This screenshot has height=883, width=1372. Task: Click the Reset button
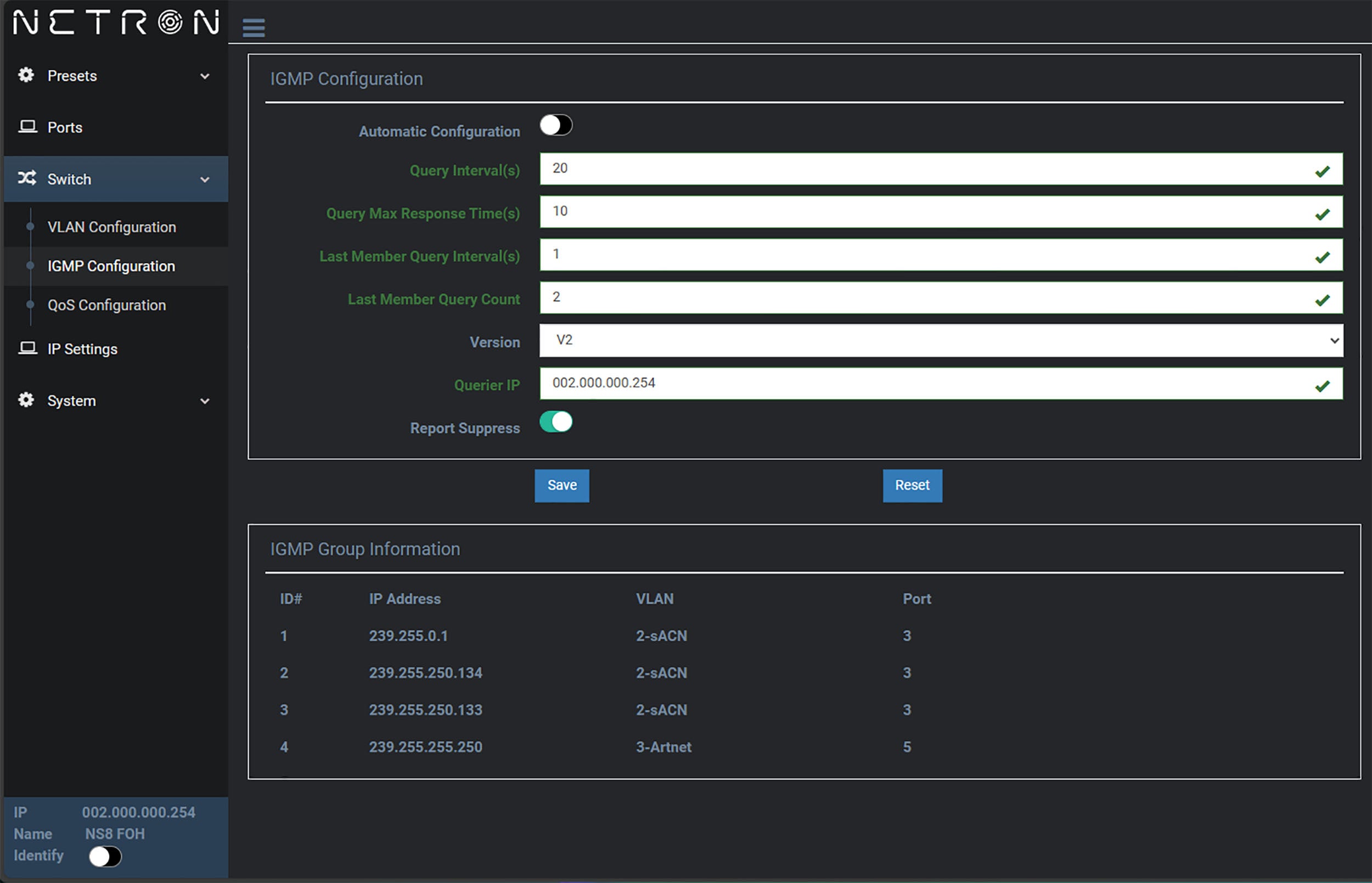[x=908, y=485]
